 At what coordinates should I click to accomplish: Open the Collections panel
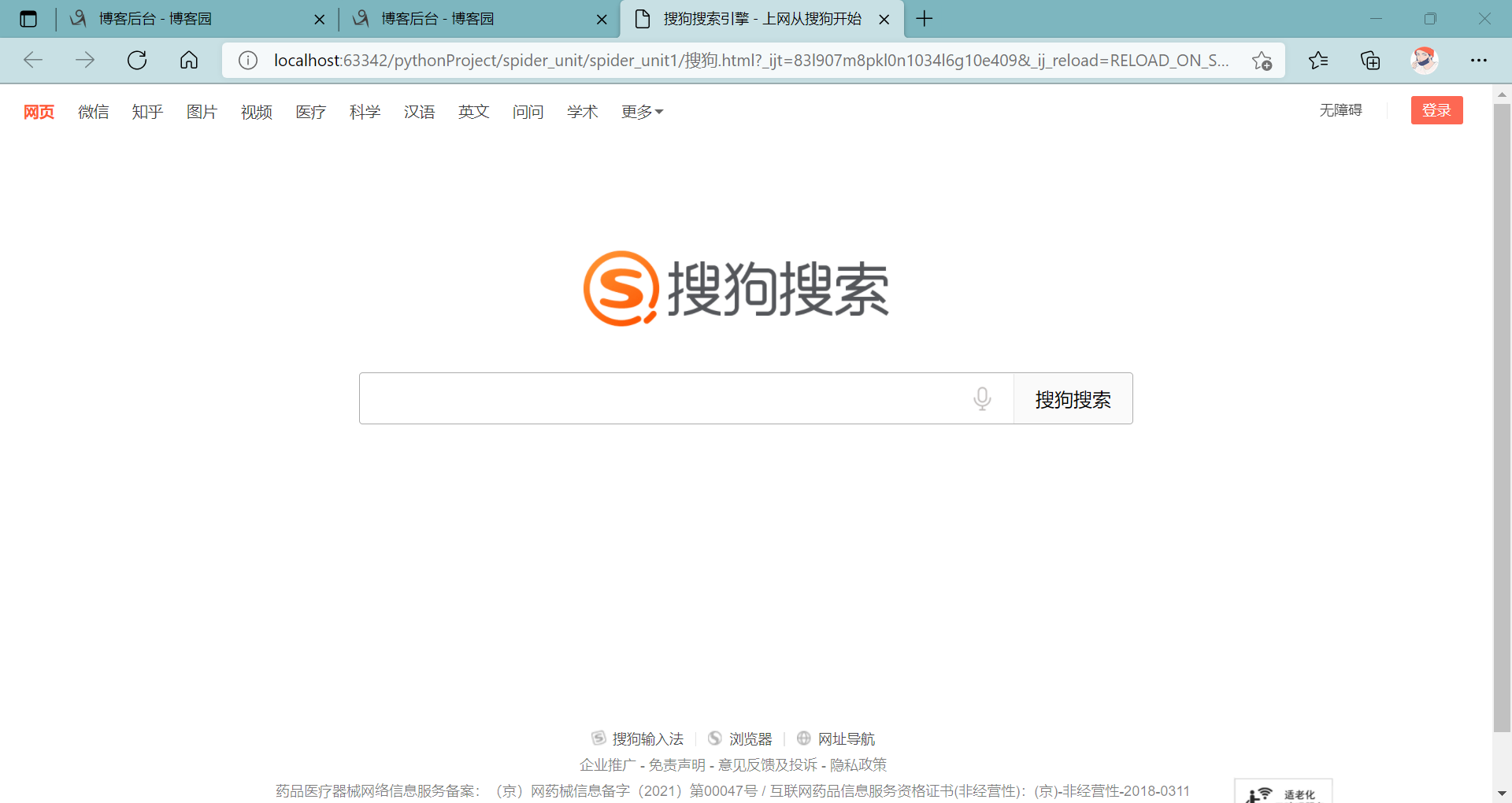point(1370,60)
